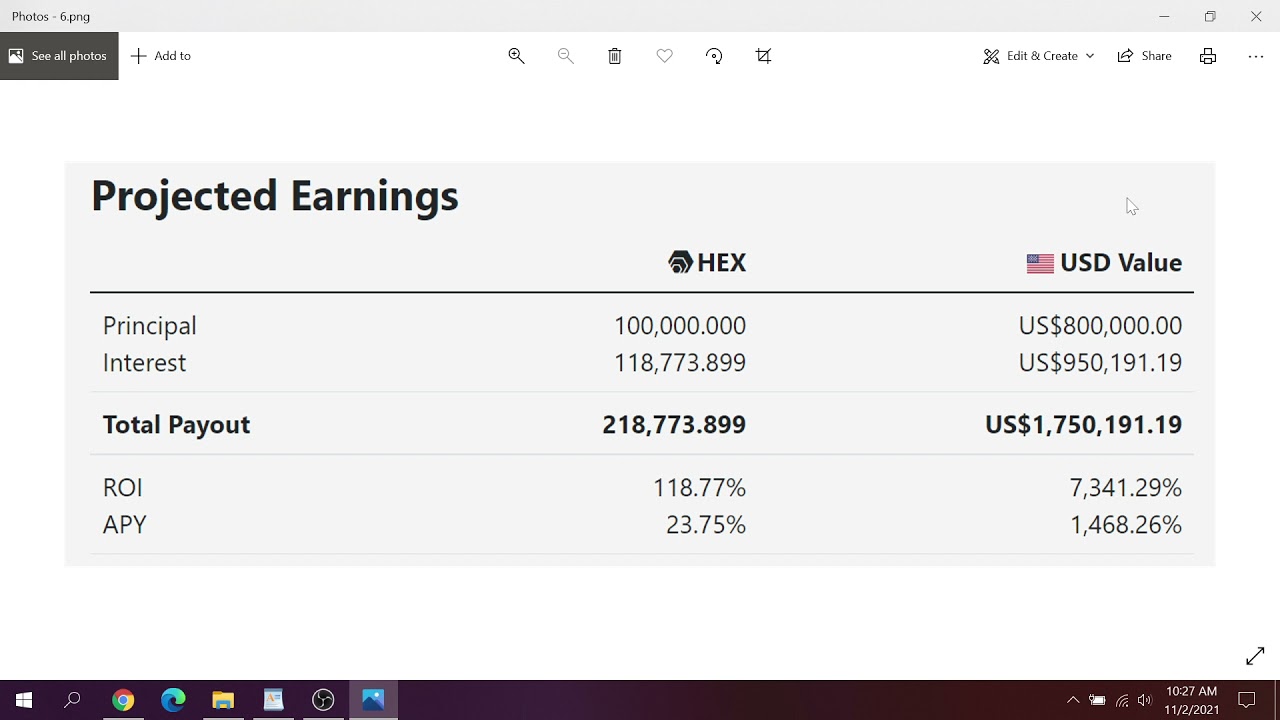1280x720 pixels.
Task: Click Add to button
Action: [161, 56]
